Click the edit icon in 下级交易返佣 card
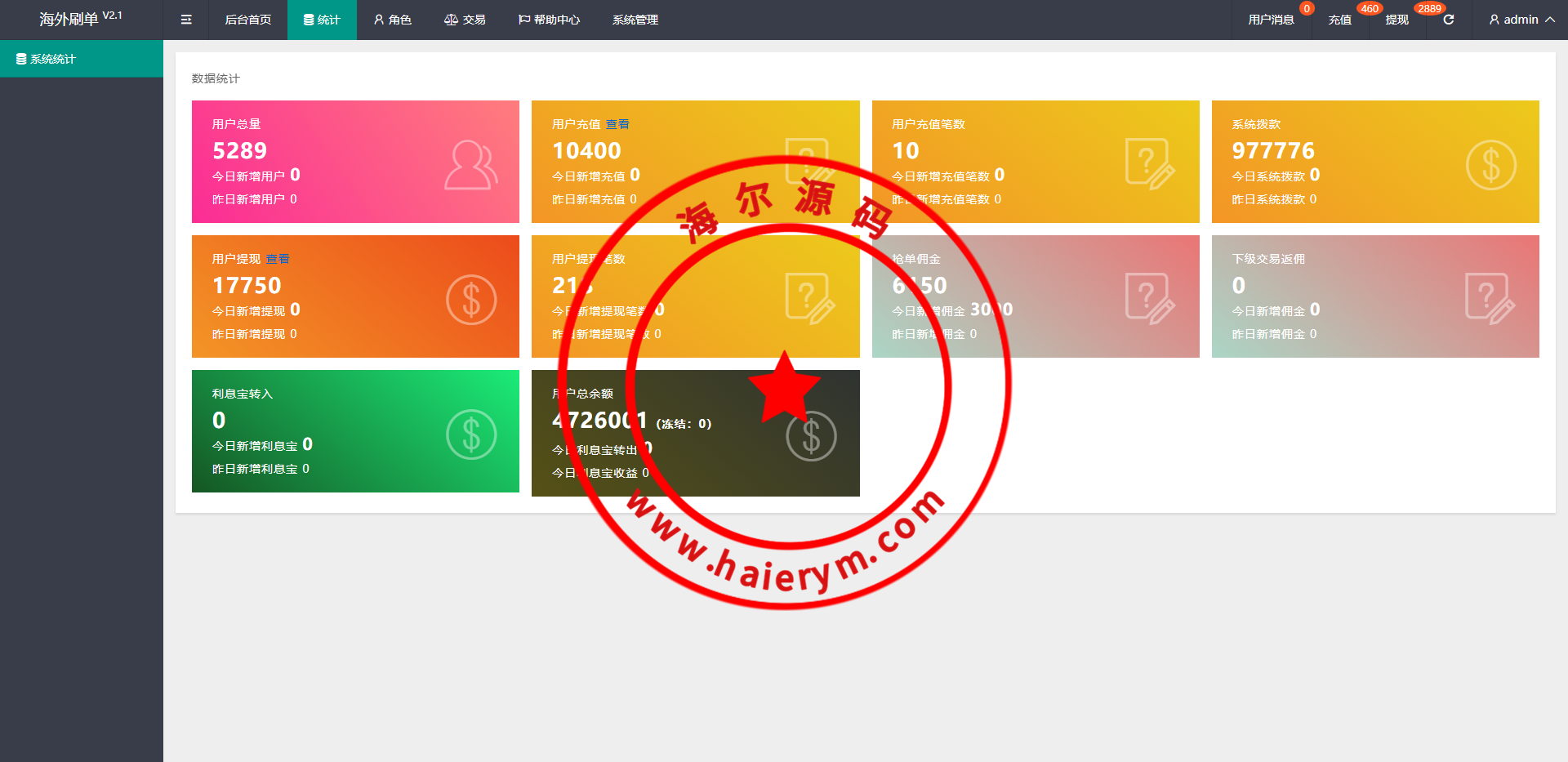 (1490, 299)
